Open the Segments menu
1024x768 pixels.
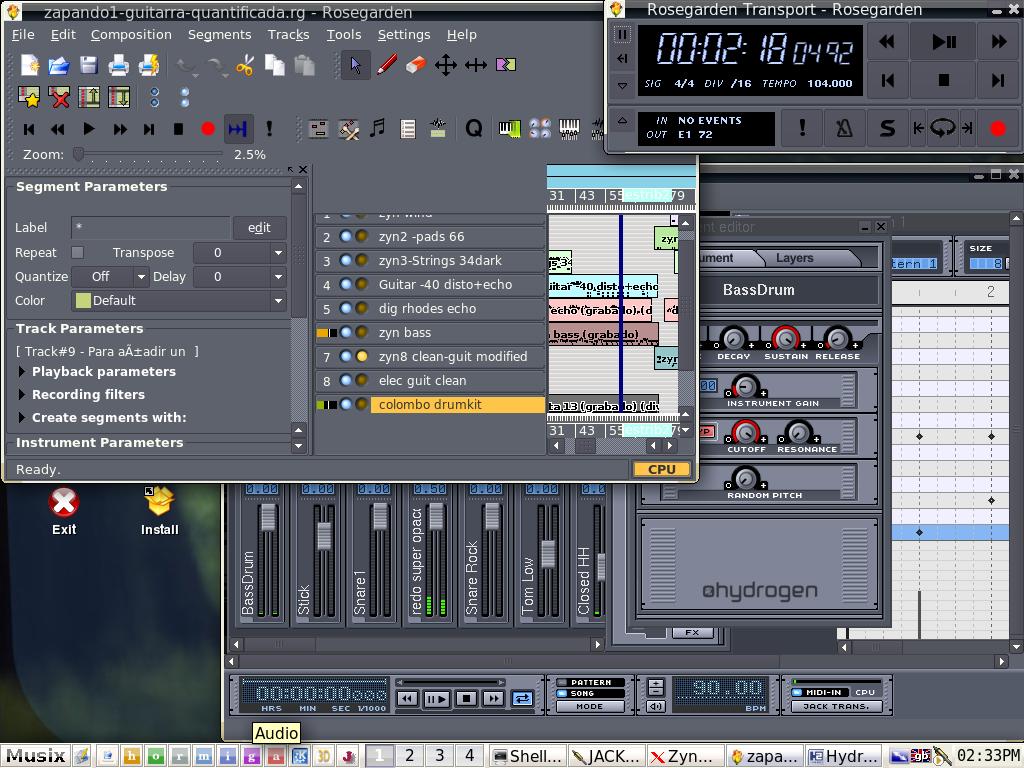click(219, 34)
